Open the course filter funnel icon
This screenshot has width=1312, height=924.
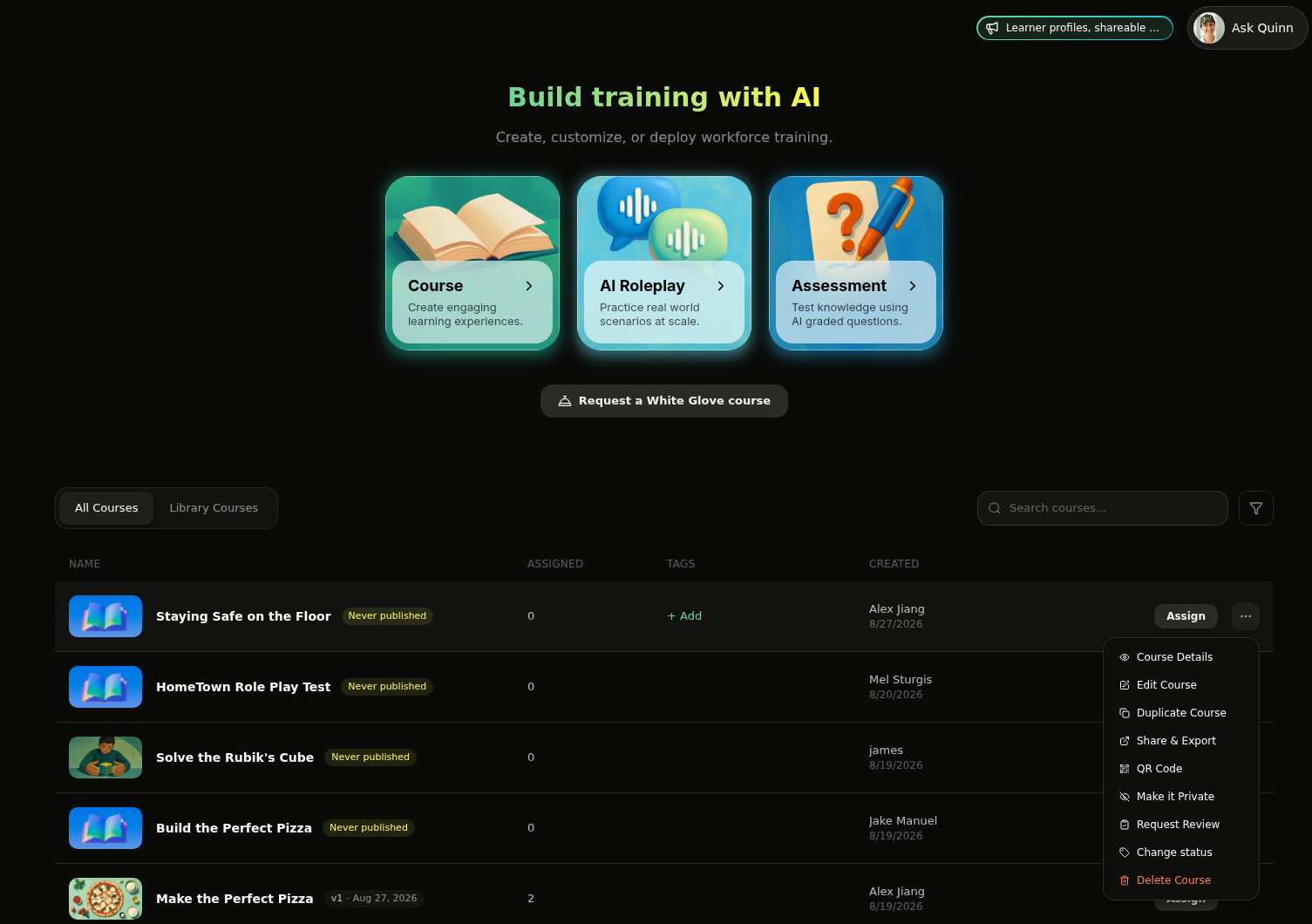pos(1256,508)
